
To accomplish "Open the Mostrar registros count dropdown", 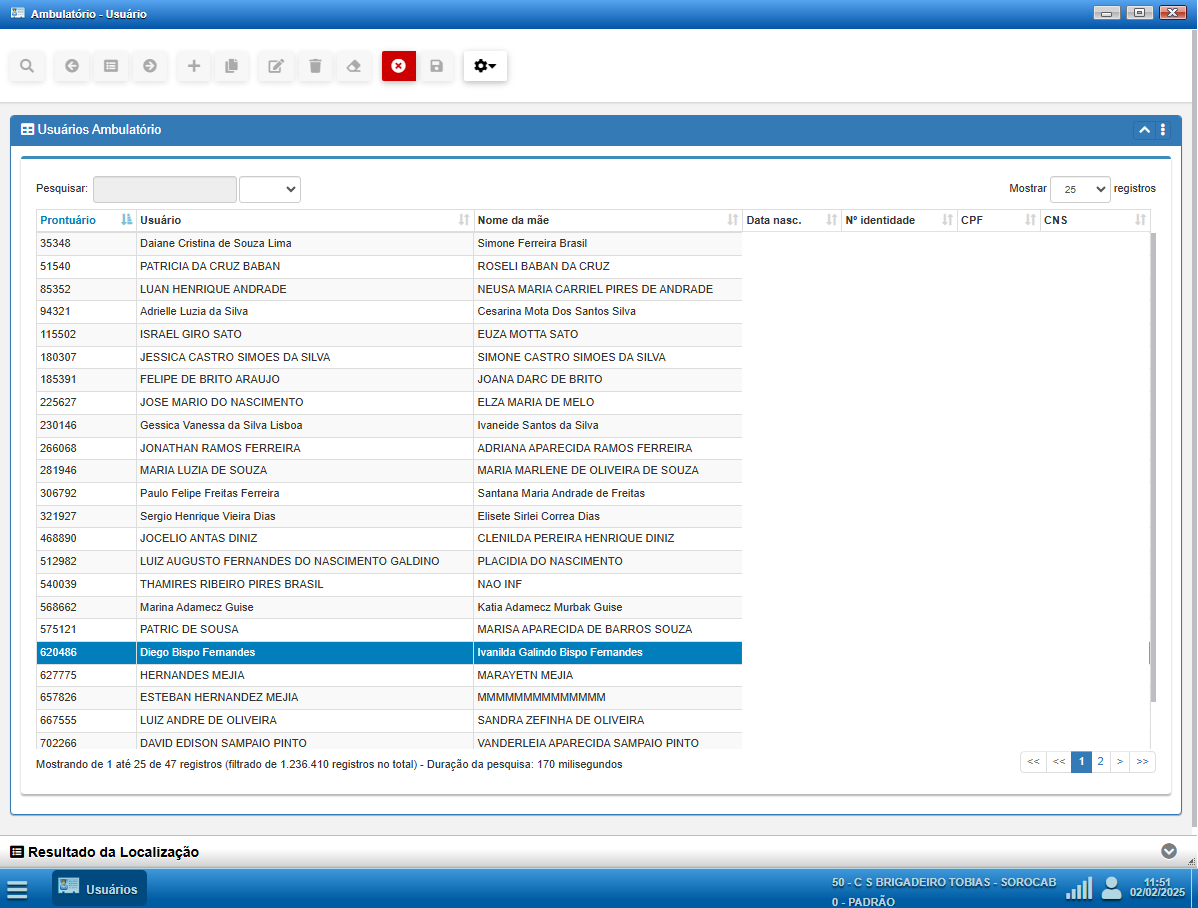I will 1079,189.
